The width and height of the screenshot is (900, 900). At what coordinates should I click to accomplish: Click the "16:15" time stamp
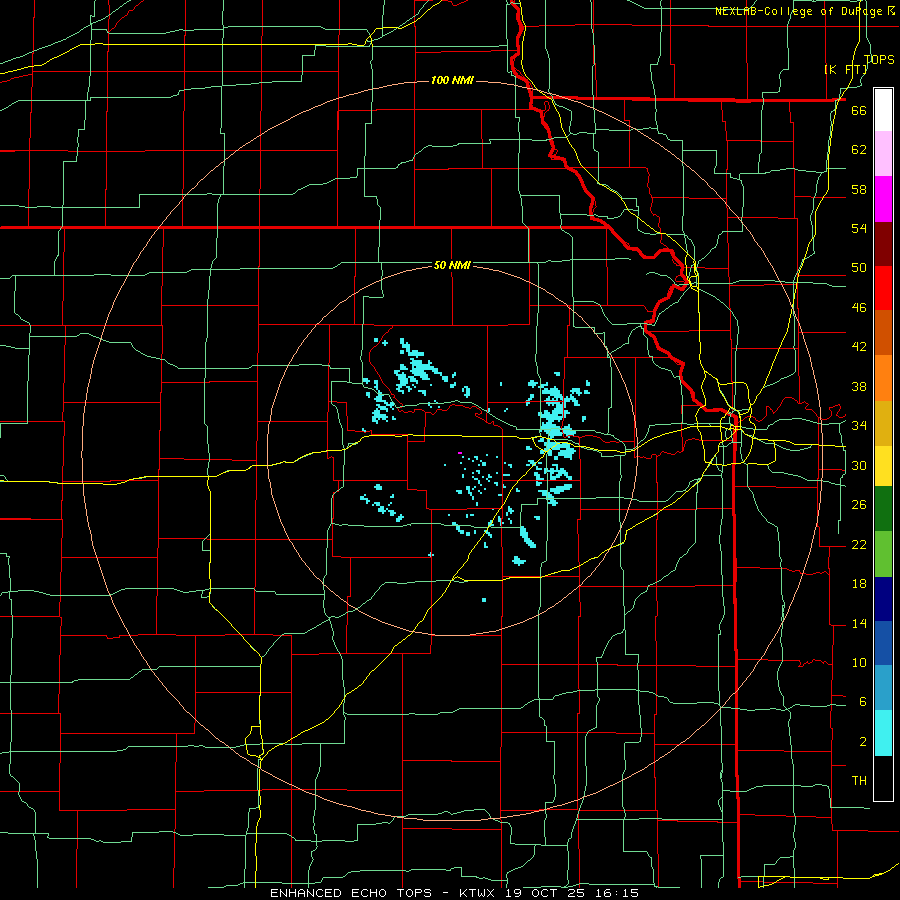click(x=619, y=893)
